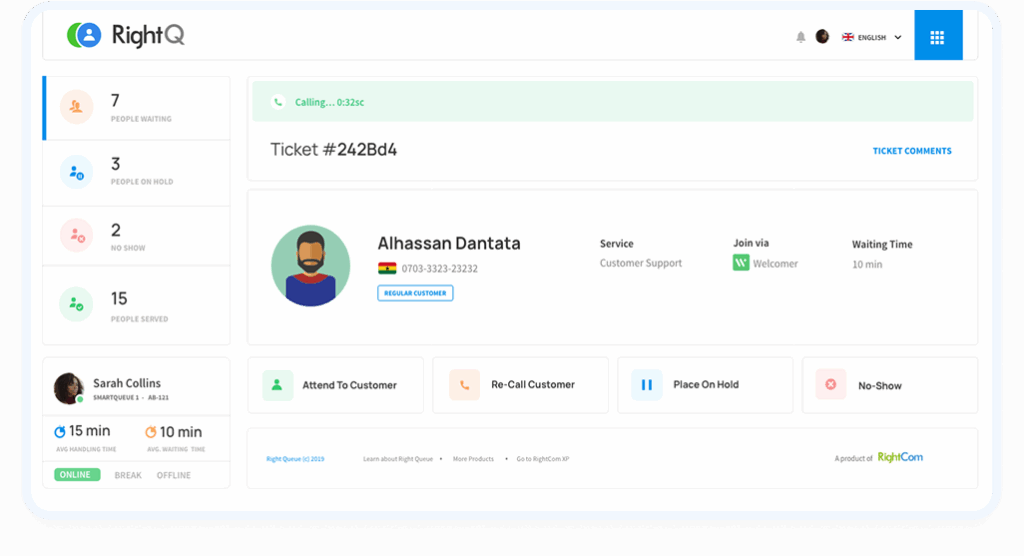Open the apps grid menu button
The width and height of the screenshot is (1024, 556).
pyautogui.click(x=937, y=37)
